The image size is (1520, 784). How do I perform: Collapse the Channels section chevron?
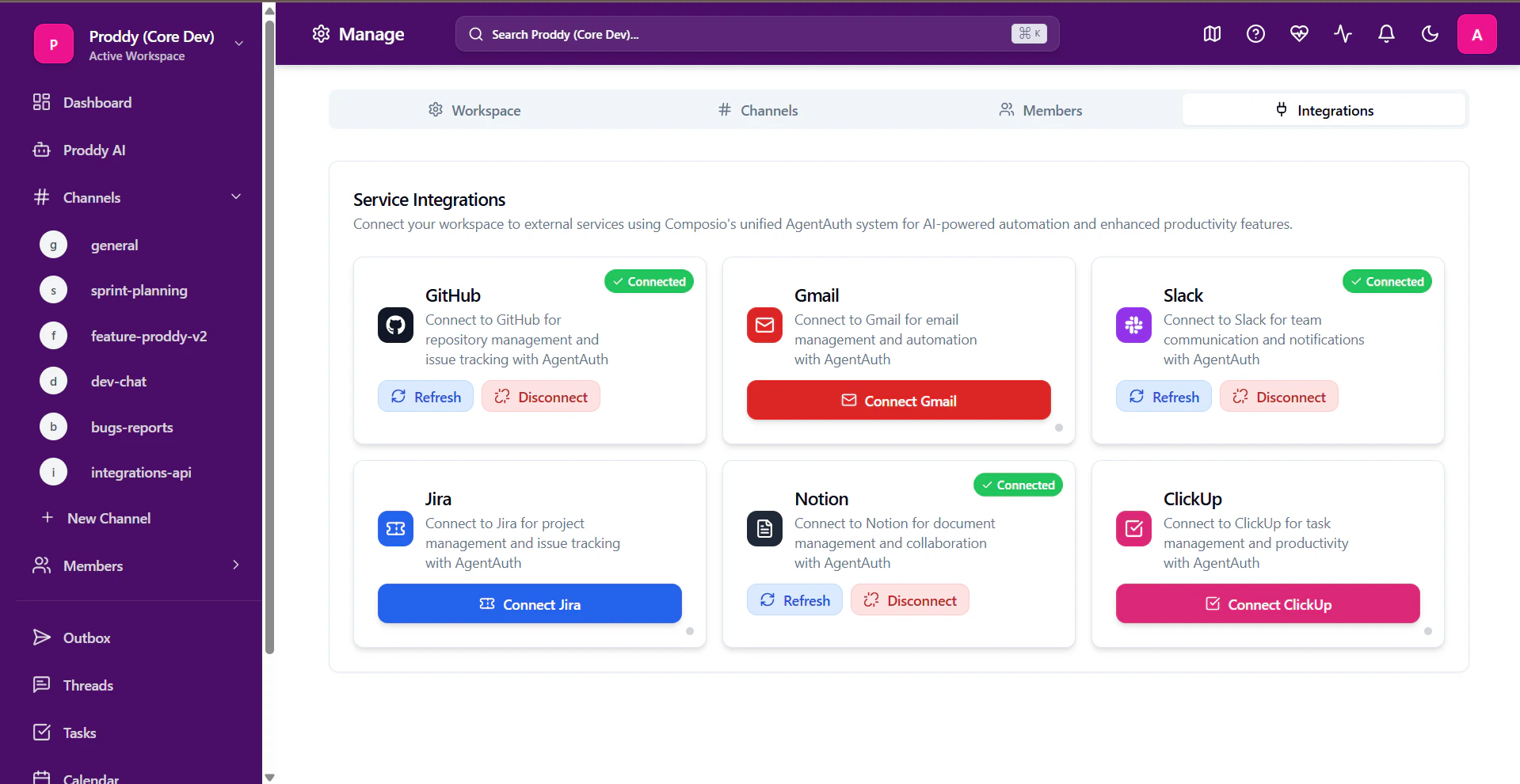pyautogui.click(x=236, y=196)
